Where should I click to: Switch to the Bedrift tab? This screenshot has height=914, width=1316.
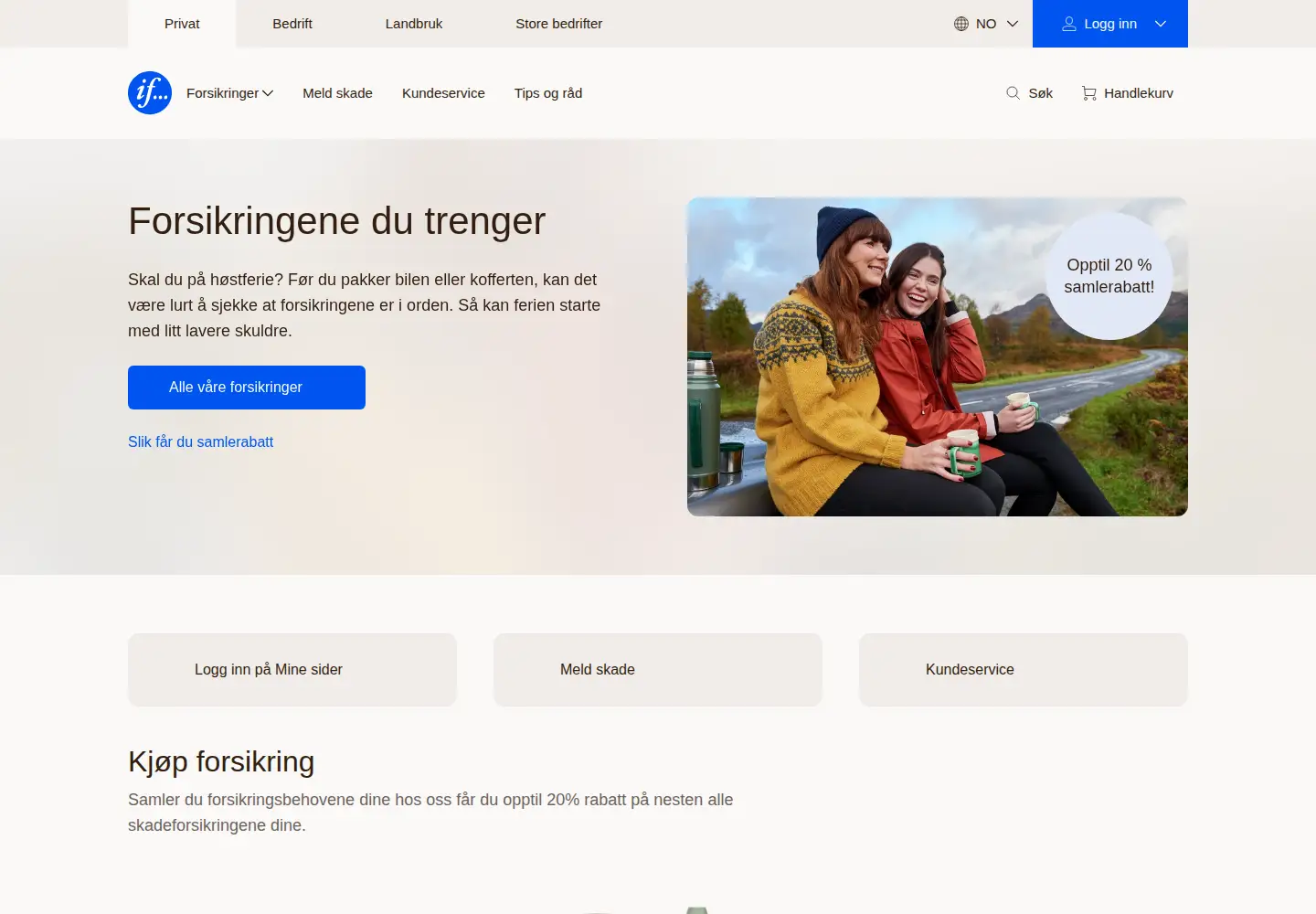pos(292,24)
